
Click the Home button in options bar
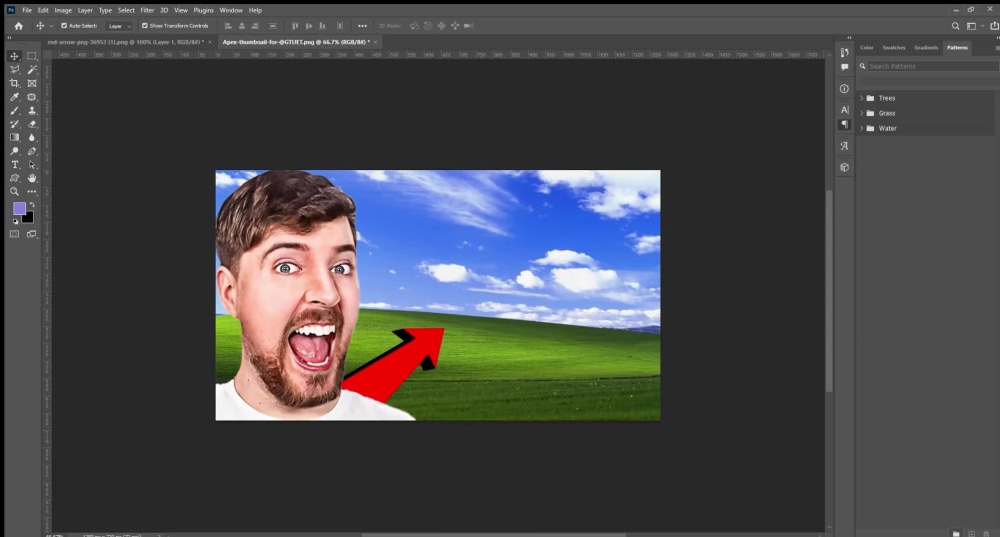coord(18,26)
